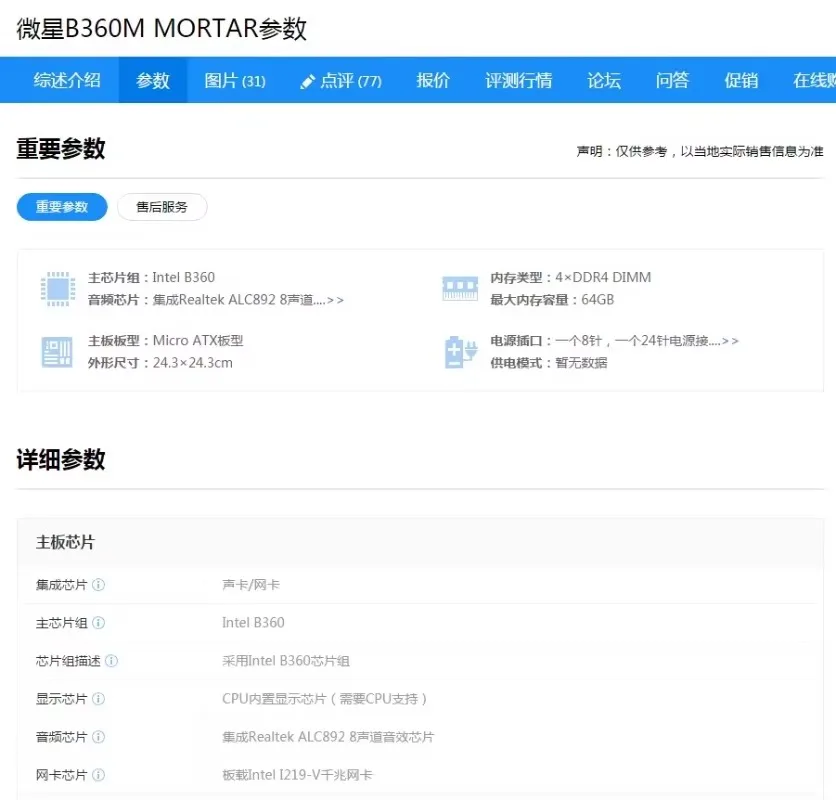Image resolution: width=836 pixels, height=800 pixels.
Task: Select the 重要参数 pill button
Action: 62,207
